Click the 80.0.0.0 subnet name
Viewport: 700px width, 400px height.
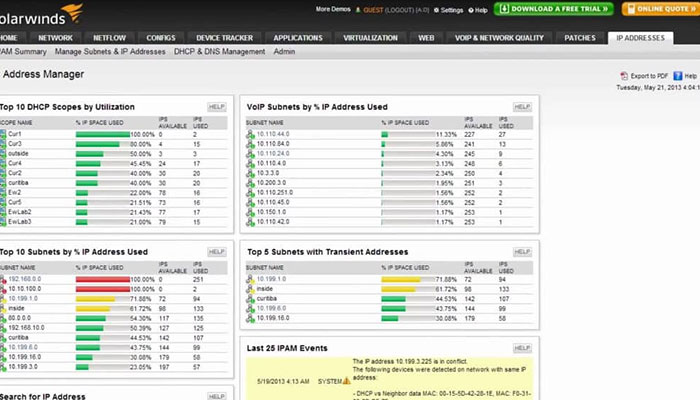tap(20, 318)
